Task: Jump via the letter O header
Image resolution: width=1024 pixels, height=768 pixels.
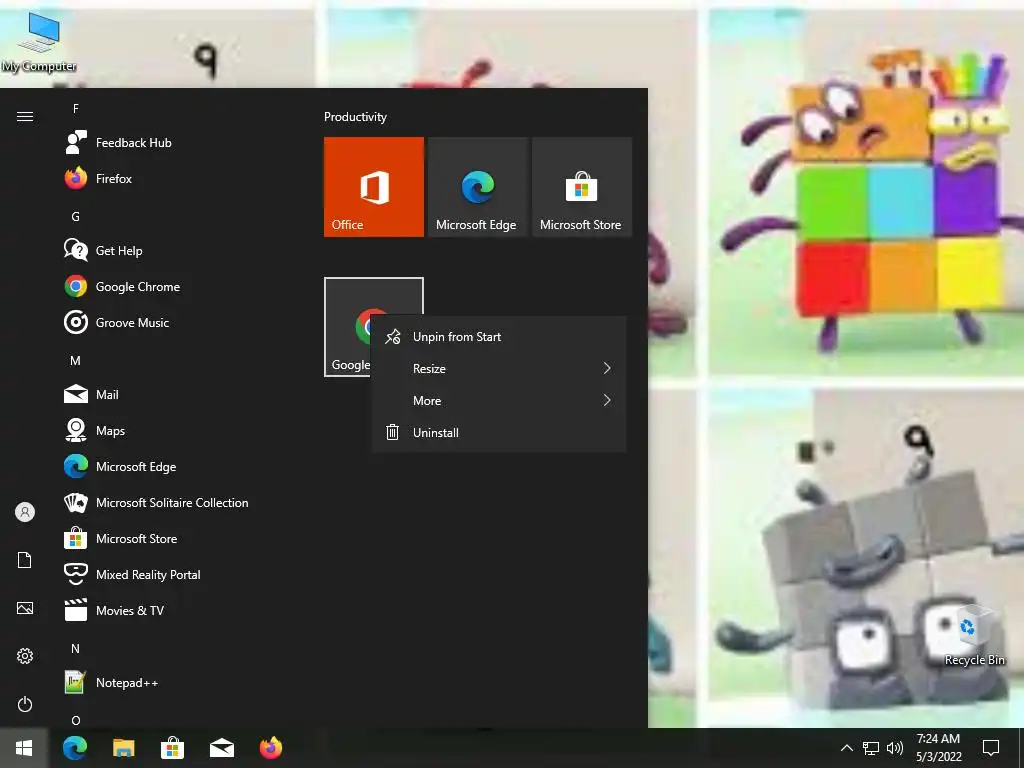Action: pos(76,720)
